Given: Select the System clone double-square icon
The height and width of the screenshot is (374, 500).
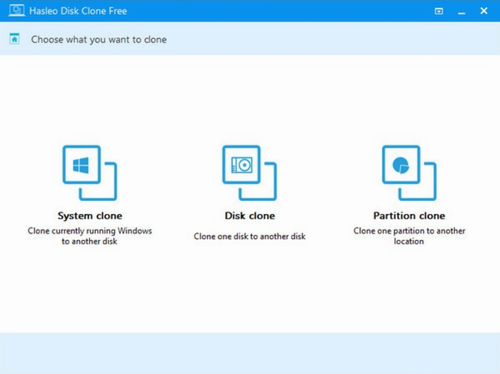Looking at the screenshot, I should 90,173.
